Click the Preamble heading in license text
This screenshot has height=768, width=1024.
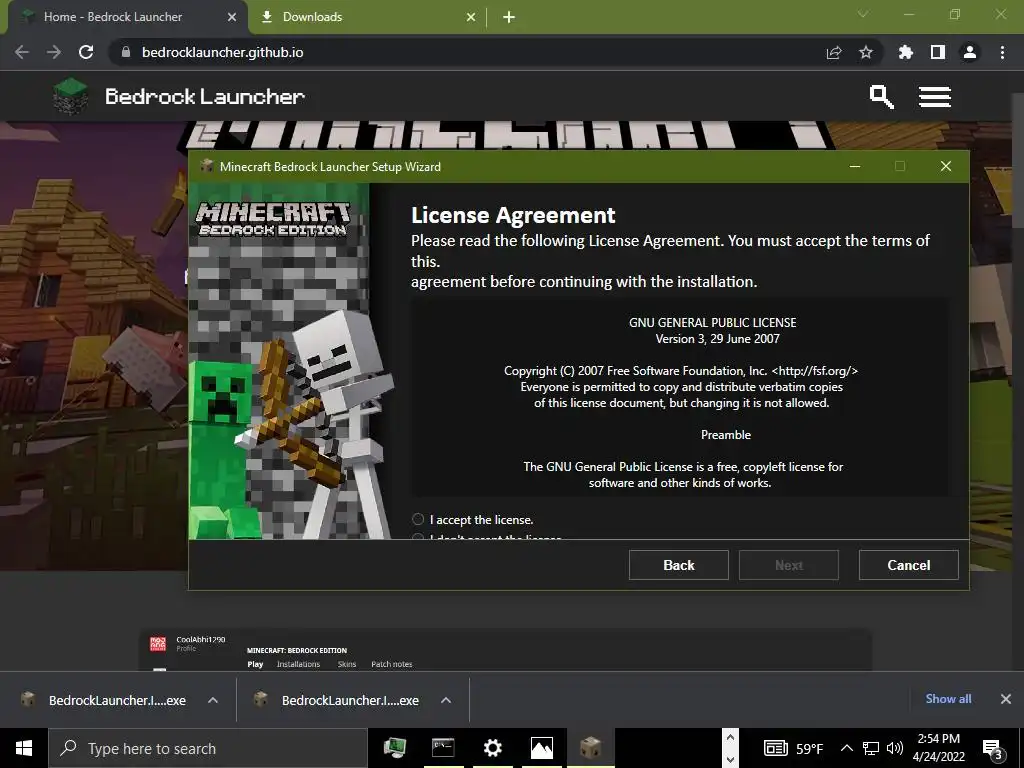click(x=726, y=435)
